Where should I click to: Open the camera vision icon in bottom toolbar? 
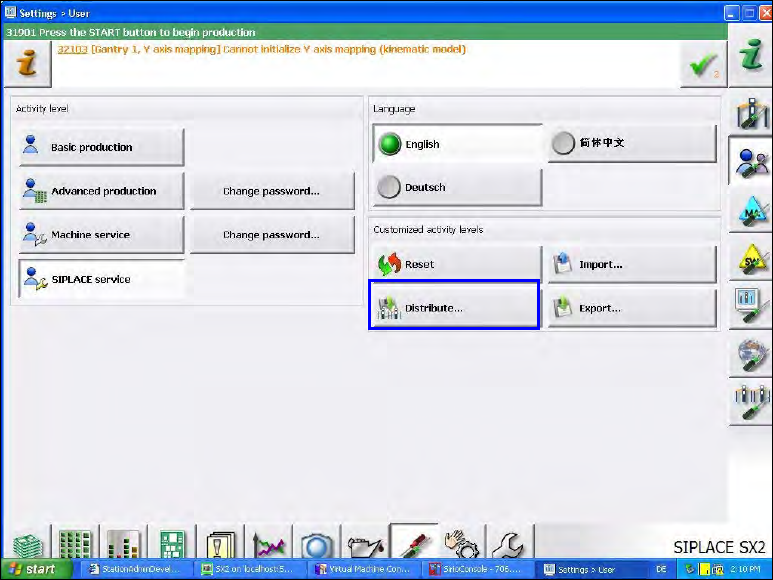click(316, 543)
